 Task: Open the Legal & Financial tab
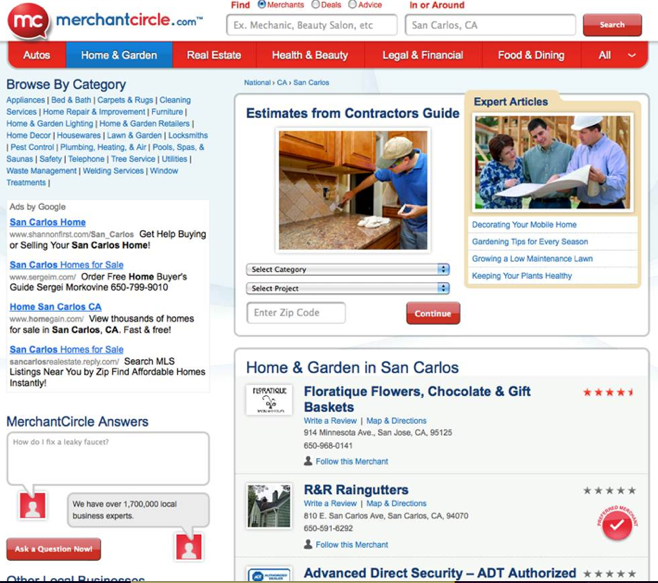tap(423, 55)
